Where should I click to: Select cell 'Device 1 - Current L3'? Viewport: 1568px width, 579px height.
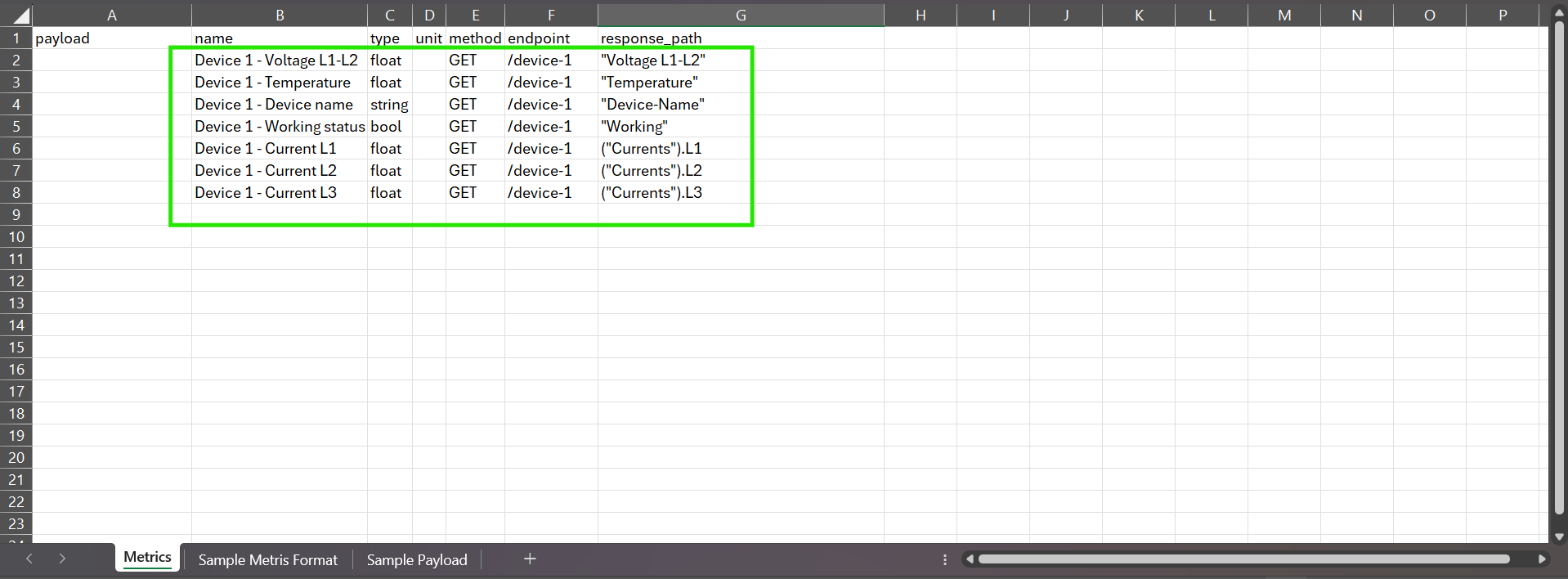click(x=280, y=192)
